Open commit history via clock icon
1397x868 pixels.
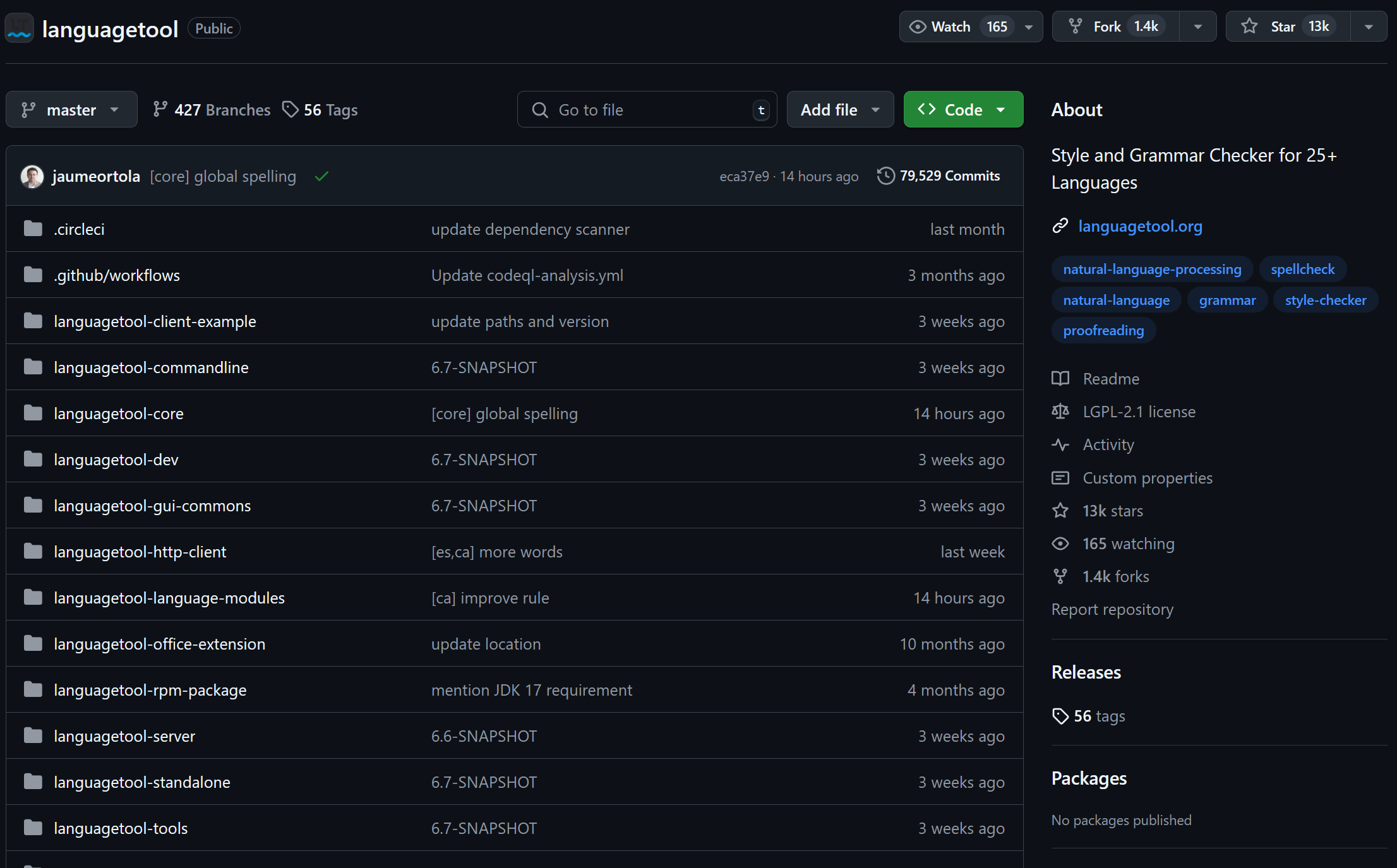885,176
